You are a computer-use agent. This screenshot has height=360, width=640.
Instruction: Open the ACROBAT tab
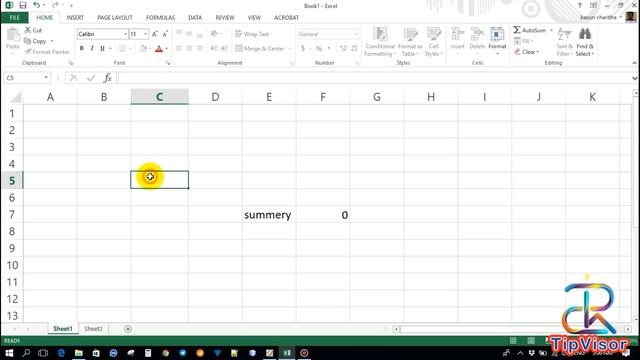pyautogui.click(x=286, y=18)
